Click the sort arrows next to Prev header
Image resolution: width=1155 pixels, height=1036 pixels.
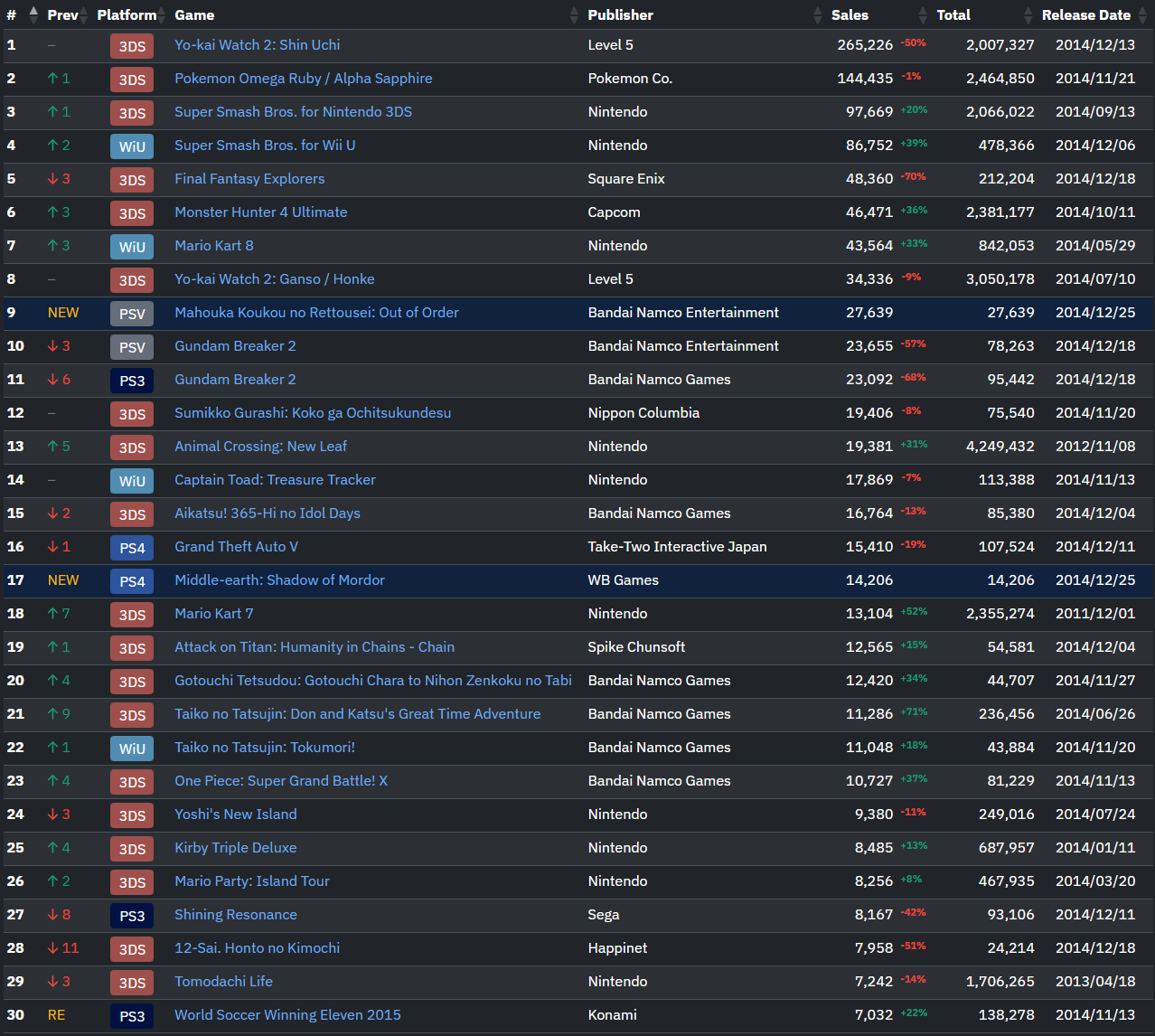tap(83, 14)
